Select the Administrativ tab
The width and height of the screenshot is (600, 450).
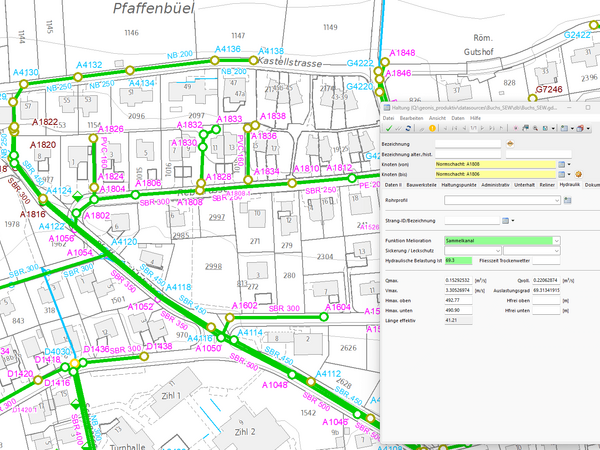coord(495,185)
